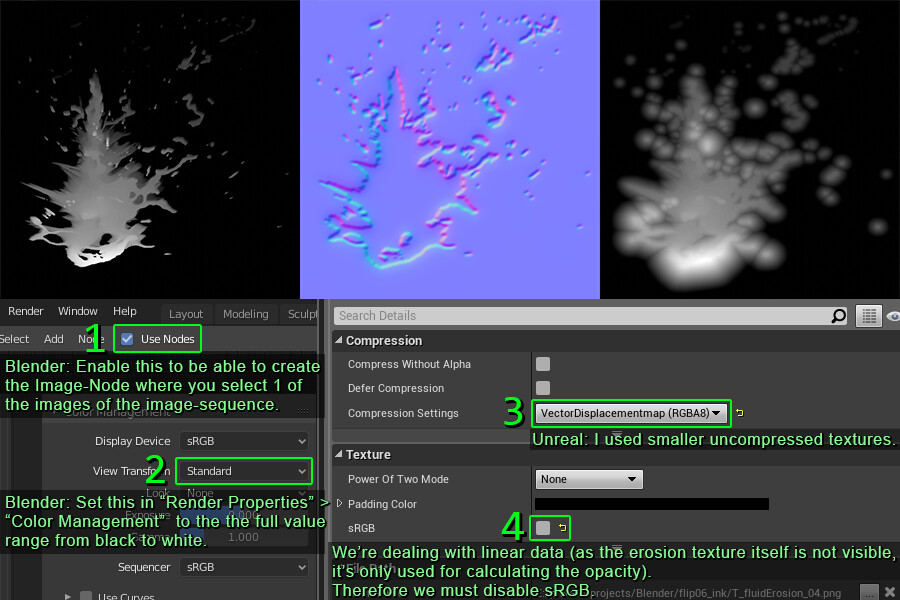Collapse the Texture section
900x600 pixels.
[339, 454]
